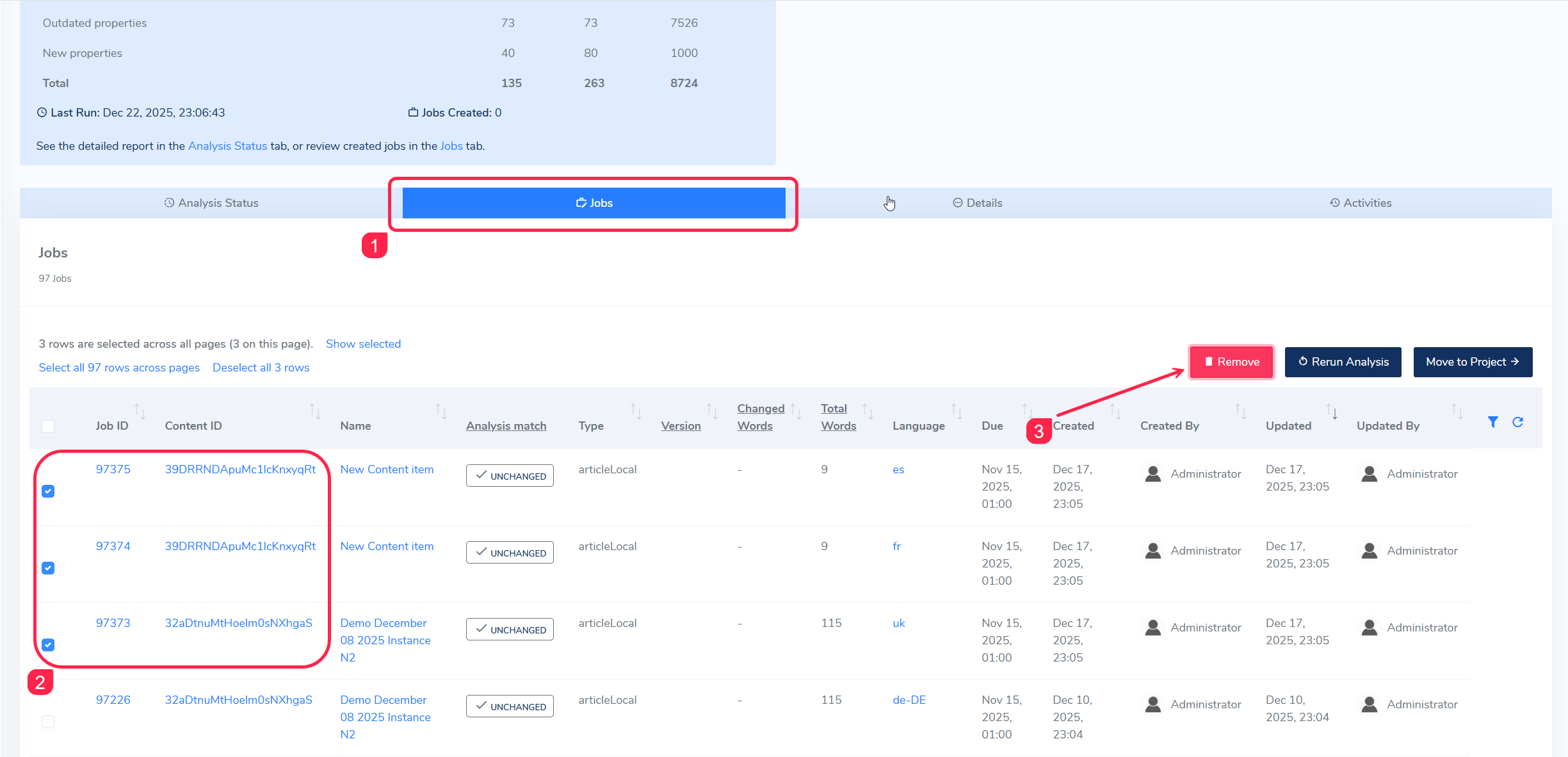Screen dimensions: 1568x757
Task: Click the red Remove button
Action: point(1232,362)
